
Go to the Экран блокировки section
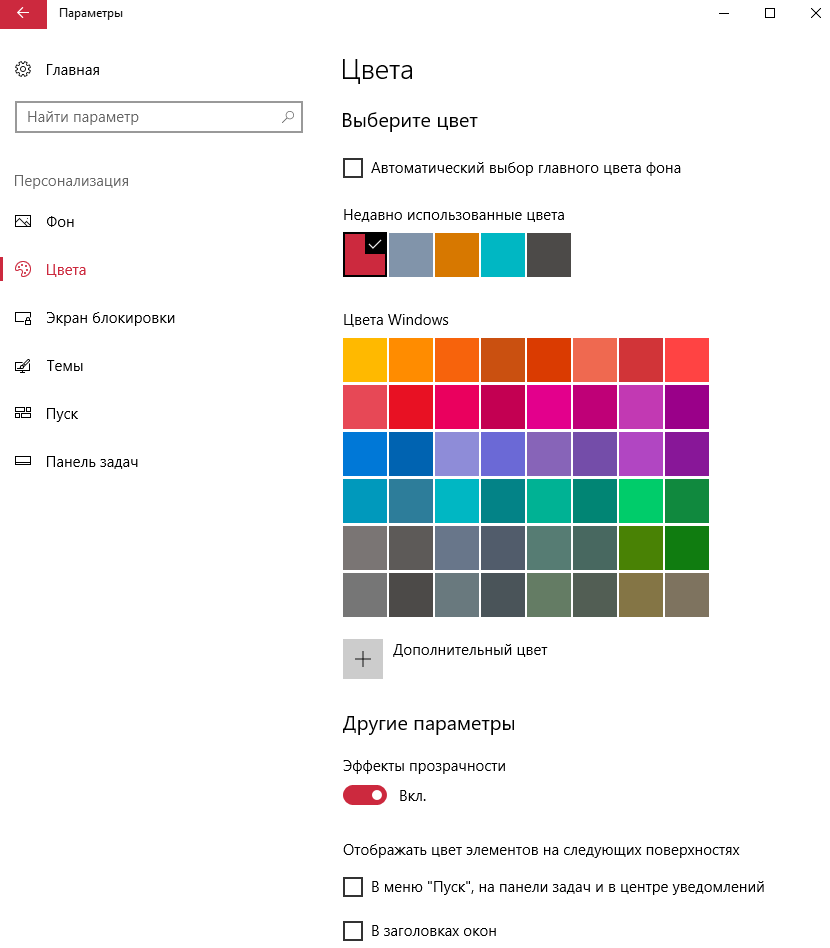(110, 318)
